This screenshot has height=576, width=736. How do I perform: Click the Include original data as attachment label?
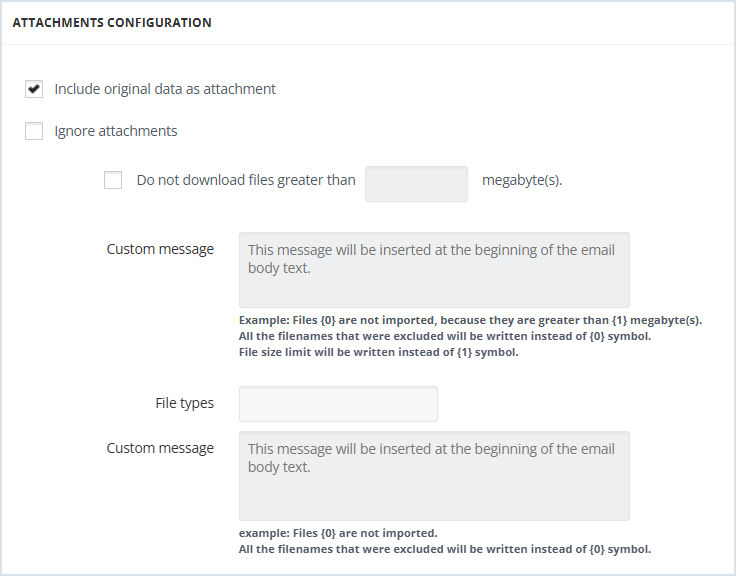point(165,89)
